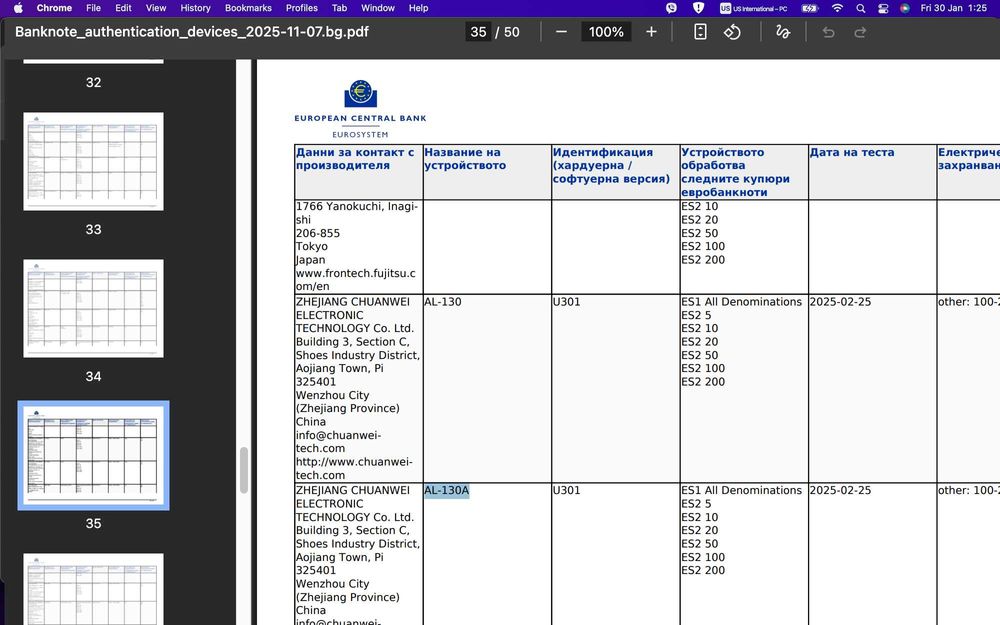The width and height of the screenshot is (1000, 625).
Task: Open Spotlight search
Action: pos(860,8)
